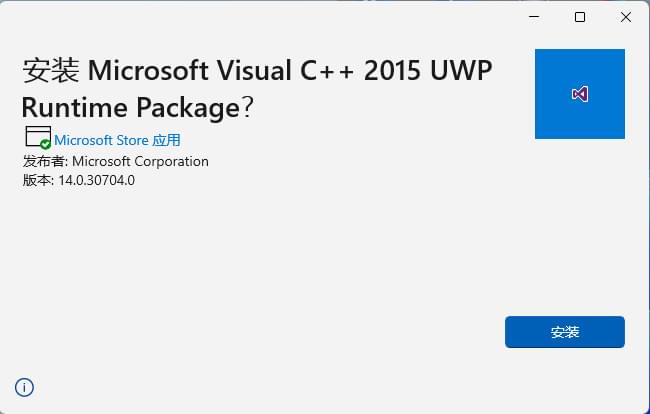This screenshot has height=414, width=650.
Task: Click the green checkmark badge
Action: (45, 144)
